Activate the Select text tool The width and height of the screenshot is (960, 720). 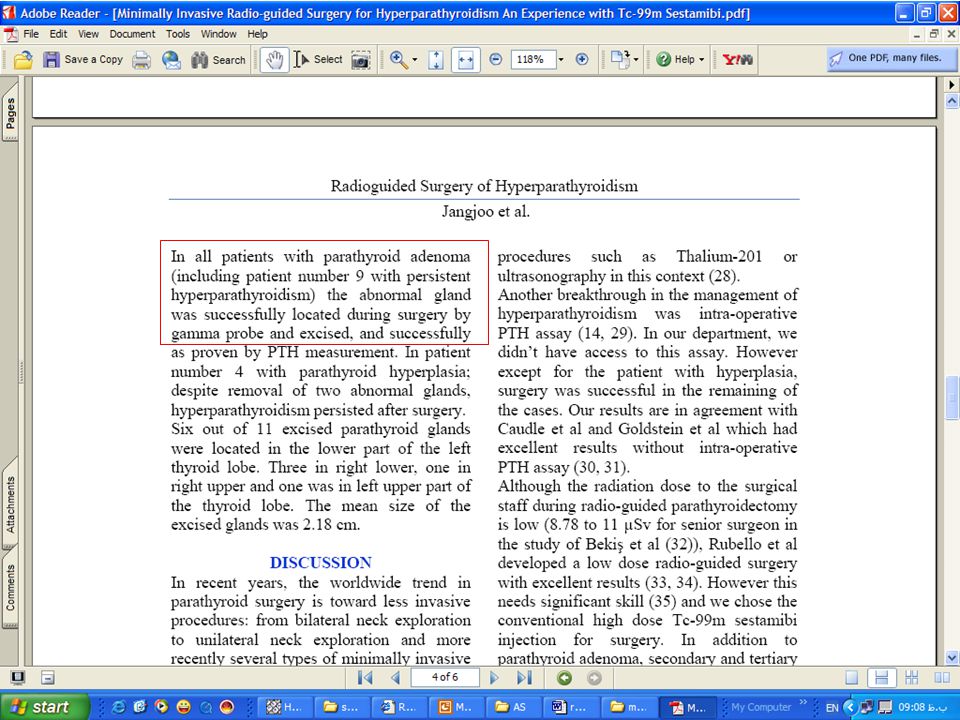[318, 59]
